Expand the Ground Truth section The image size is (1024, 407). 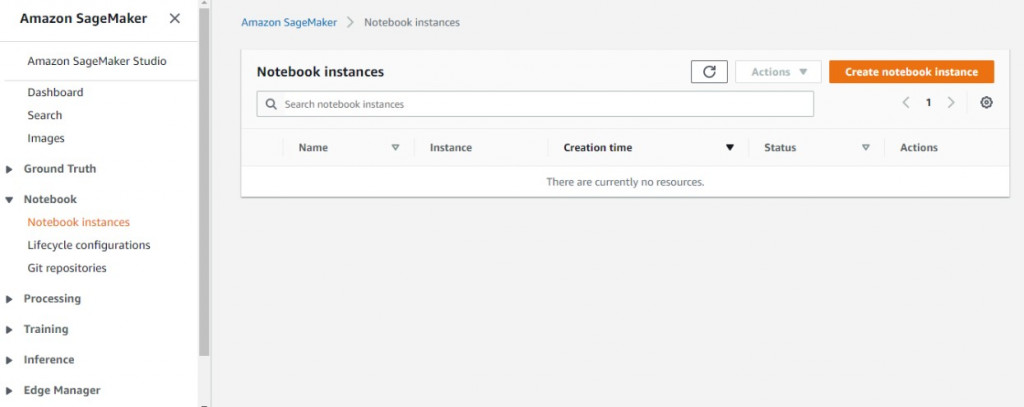pyautogui.click(x=8, y=169)
